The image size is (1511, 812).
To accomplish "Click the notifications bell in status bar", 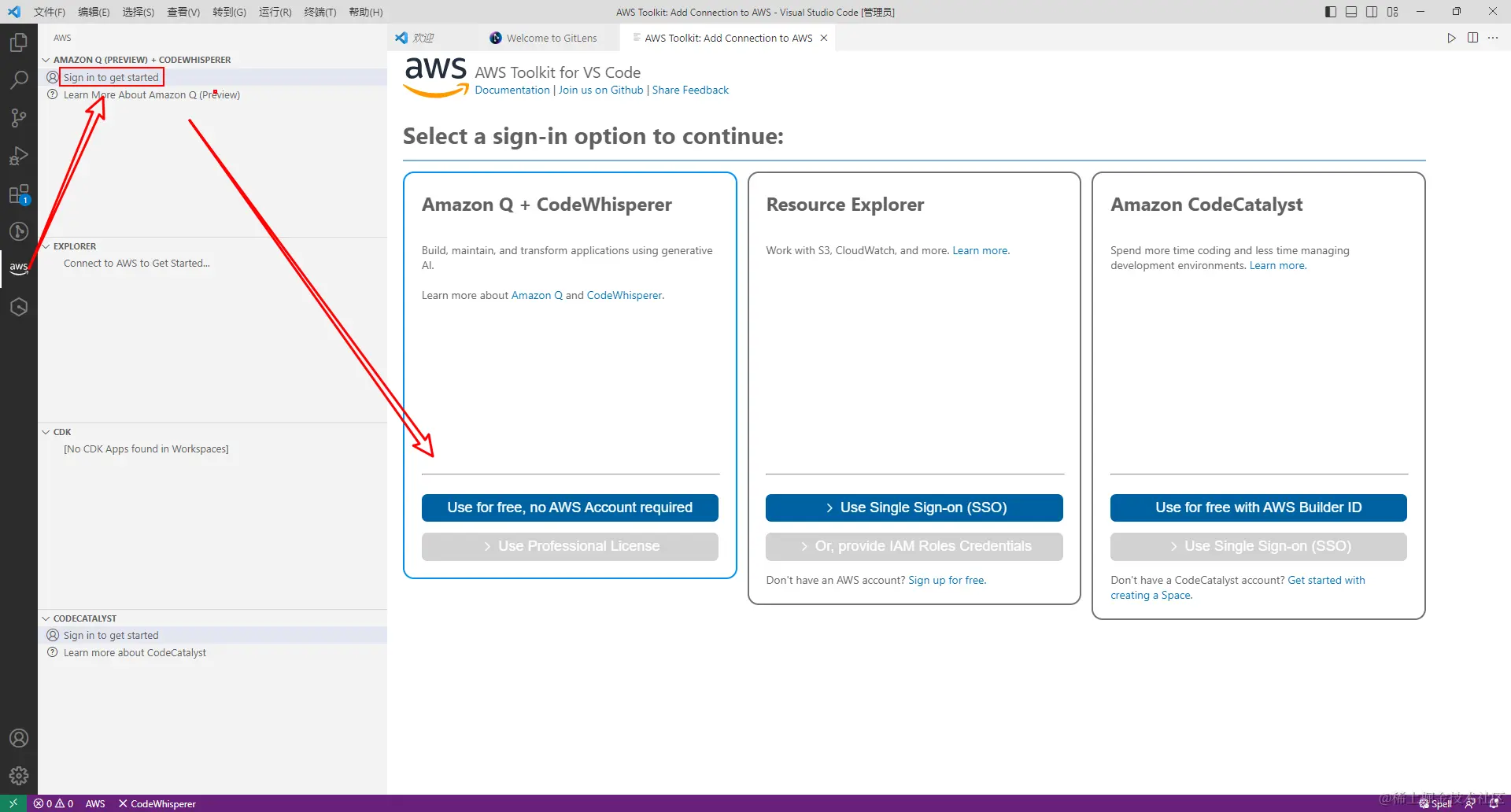I will coord(1494,803).
